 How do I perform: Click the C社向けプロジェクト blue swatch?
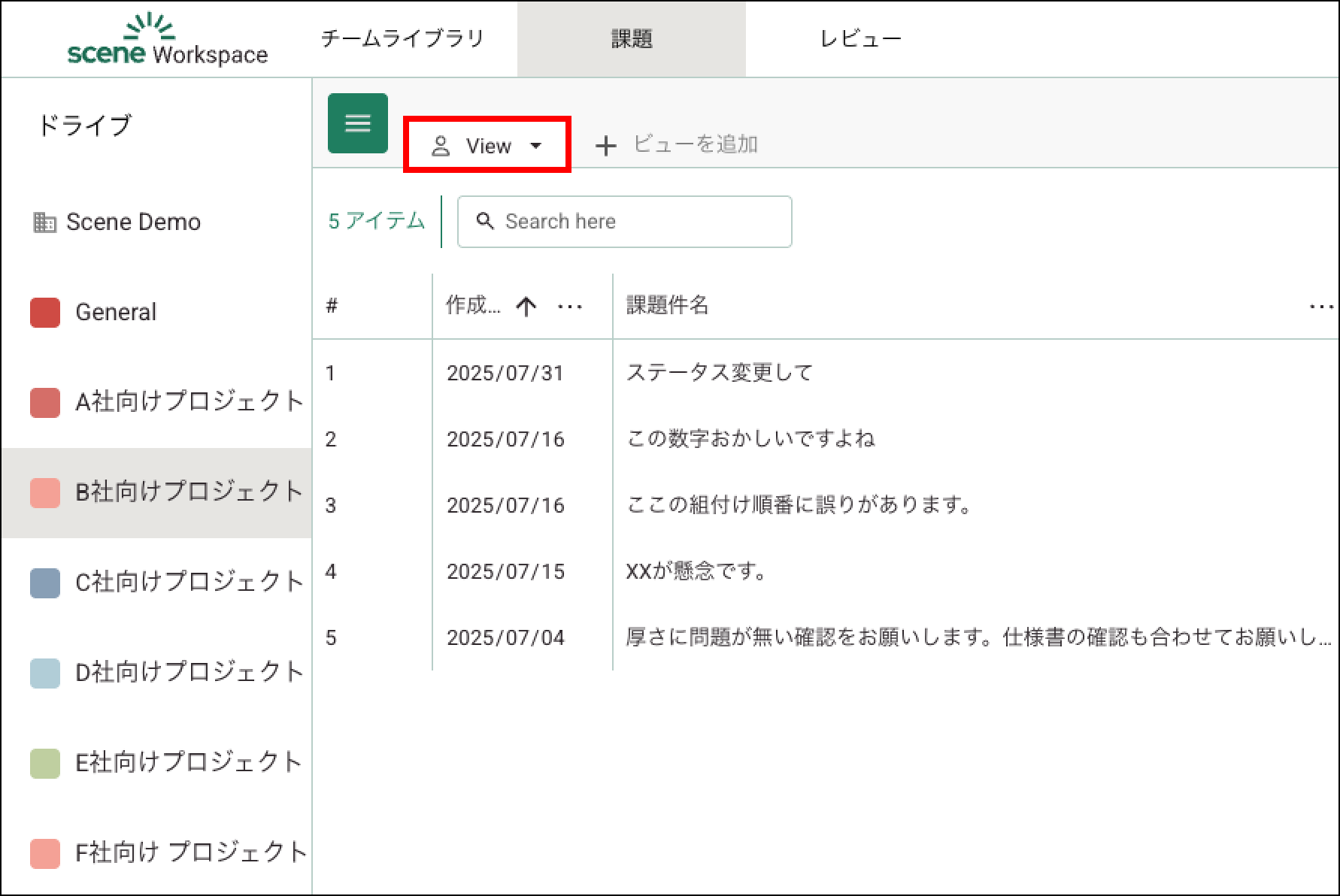[x=45, y=583]
